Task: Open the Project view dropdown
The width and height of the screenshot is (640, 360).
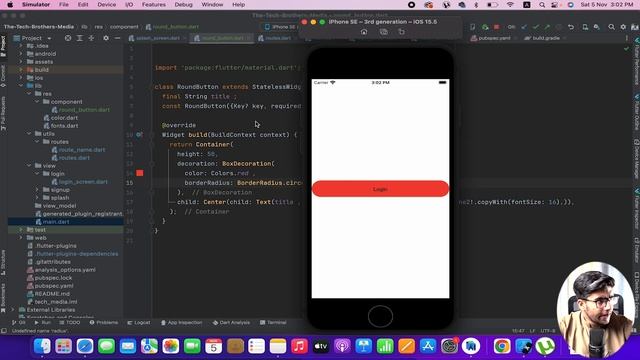Action: 33,38
